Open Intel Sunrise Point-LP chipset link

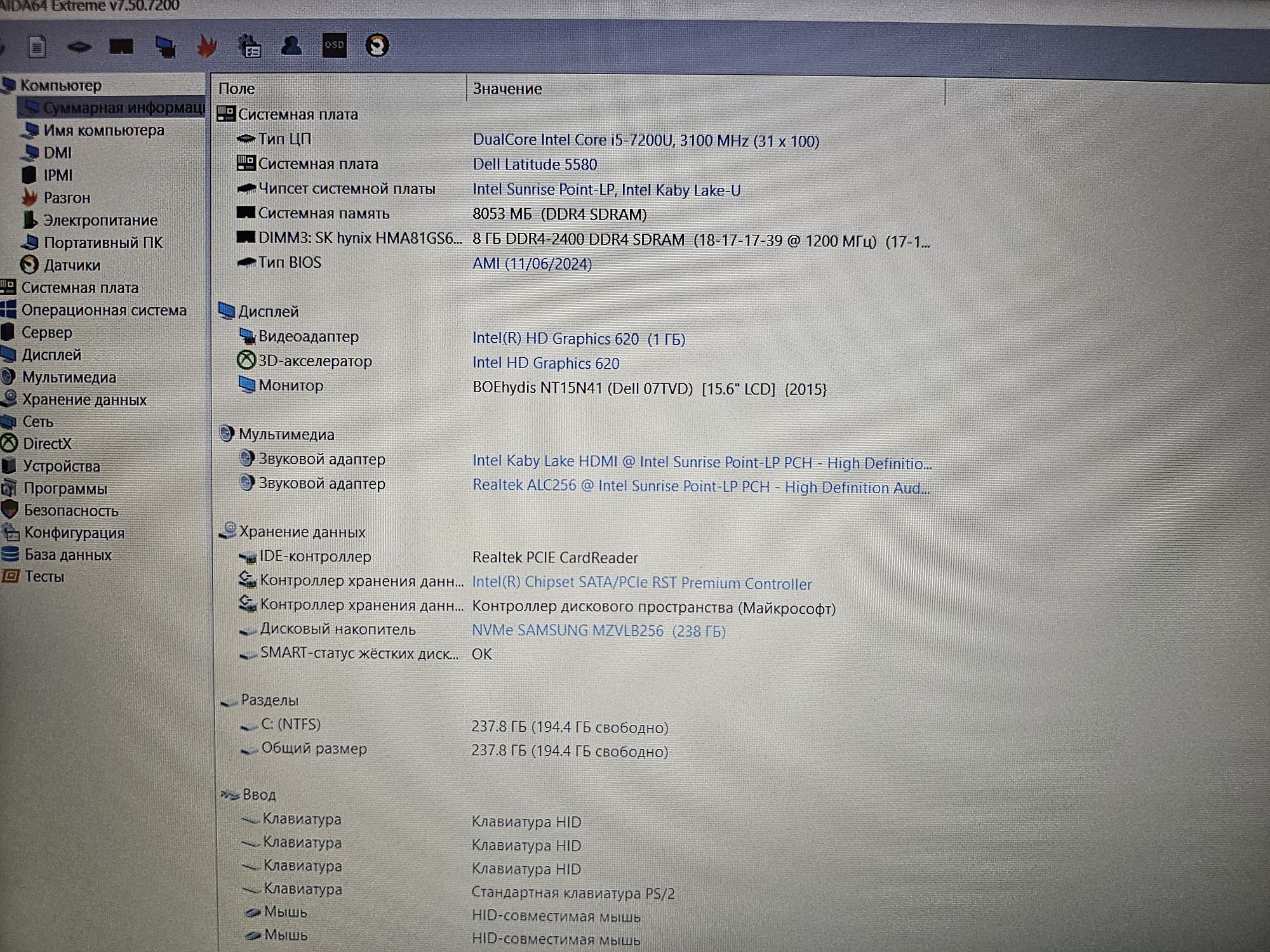click(x=606, y=190)
